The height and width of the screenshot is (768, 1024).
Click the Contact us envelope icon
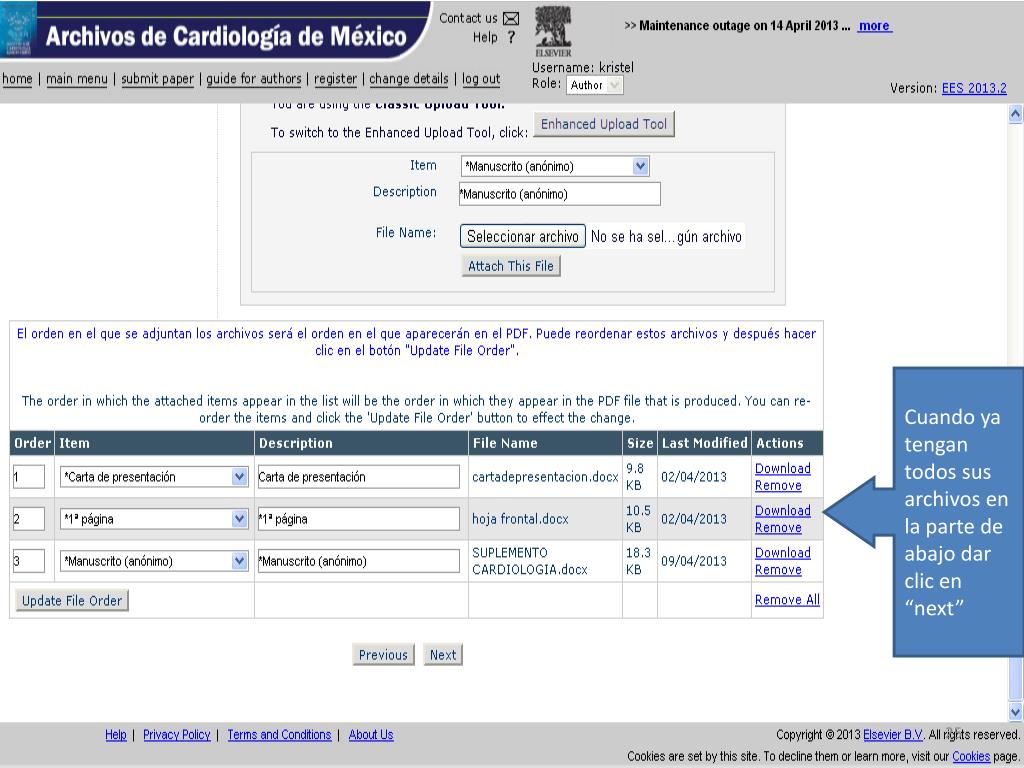point(511,18)
